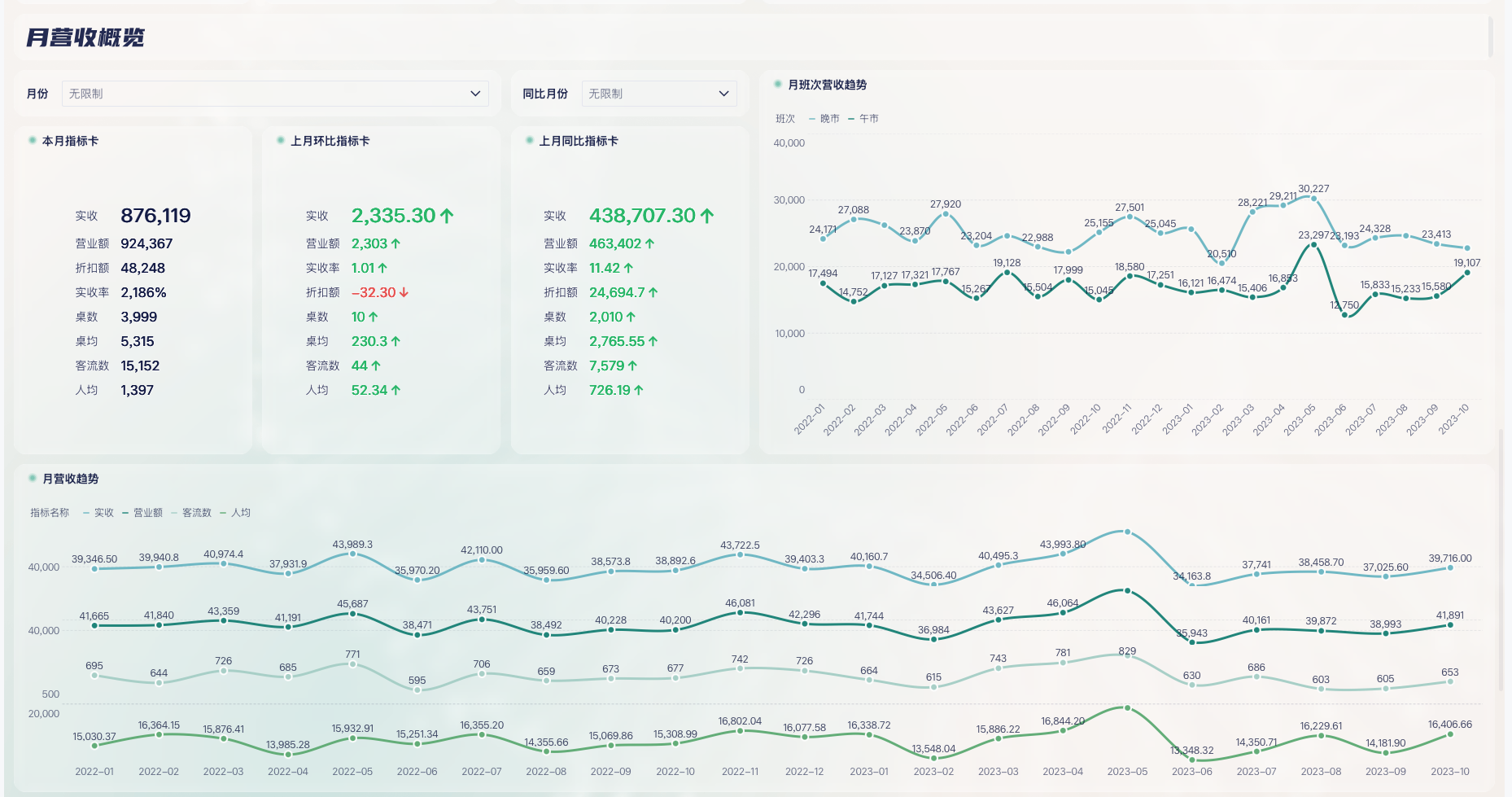The width and height of the screenshot is (1512, 797).
Task: Toggle 营业额 legend in 月营收趋势 chart
Action: (x=142, y=513)
